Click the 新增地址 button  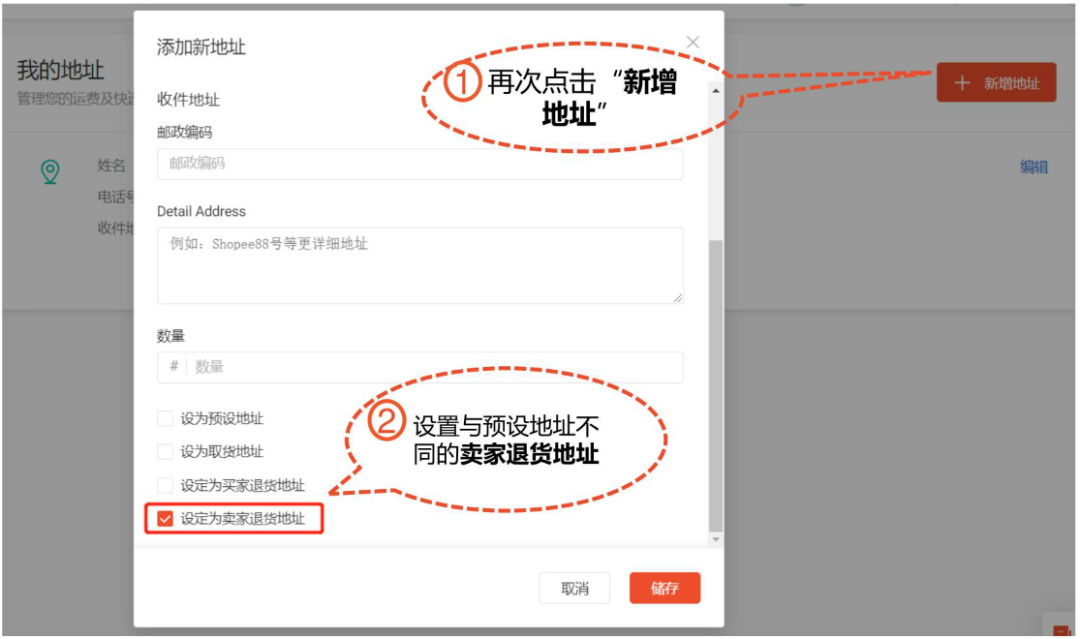click(x=996, y=82)
